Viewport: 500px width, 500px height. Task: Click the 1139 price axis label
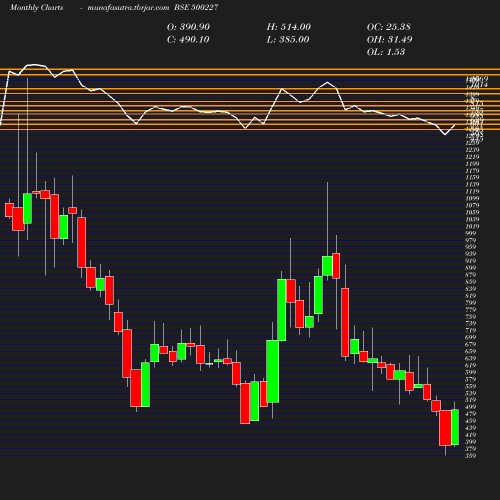point(472,185)
